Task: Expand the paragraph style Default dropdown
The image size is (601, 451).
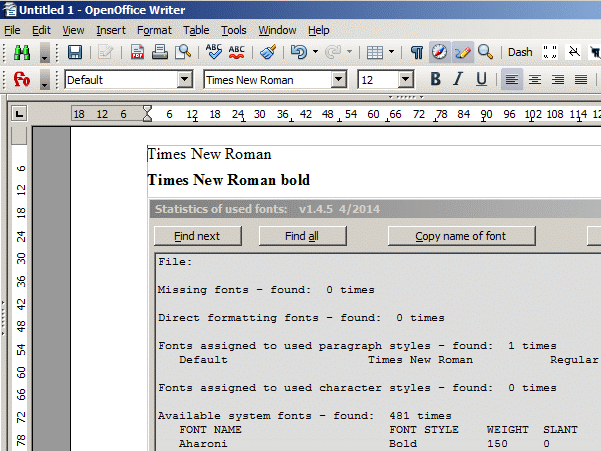Action: (x=184, y=80)
